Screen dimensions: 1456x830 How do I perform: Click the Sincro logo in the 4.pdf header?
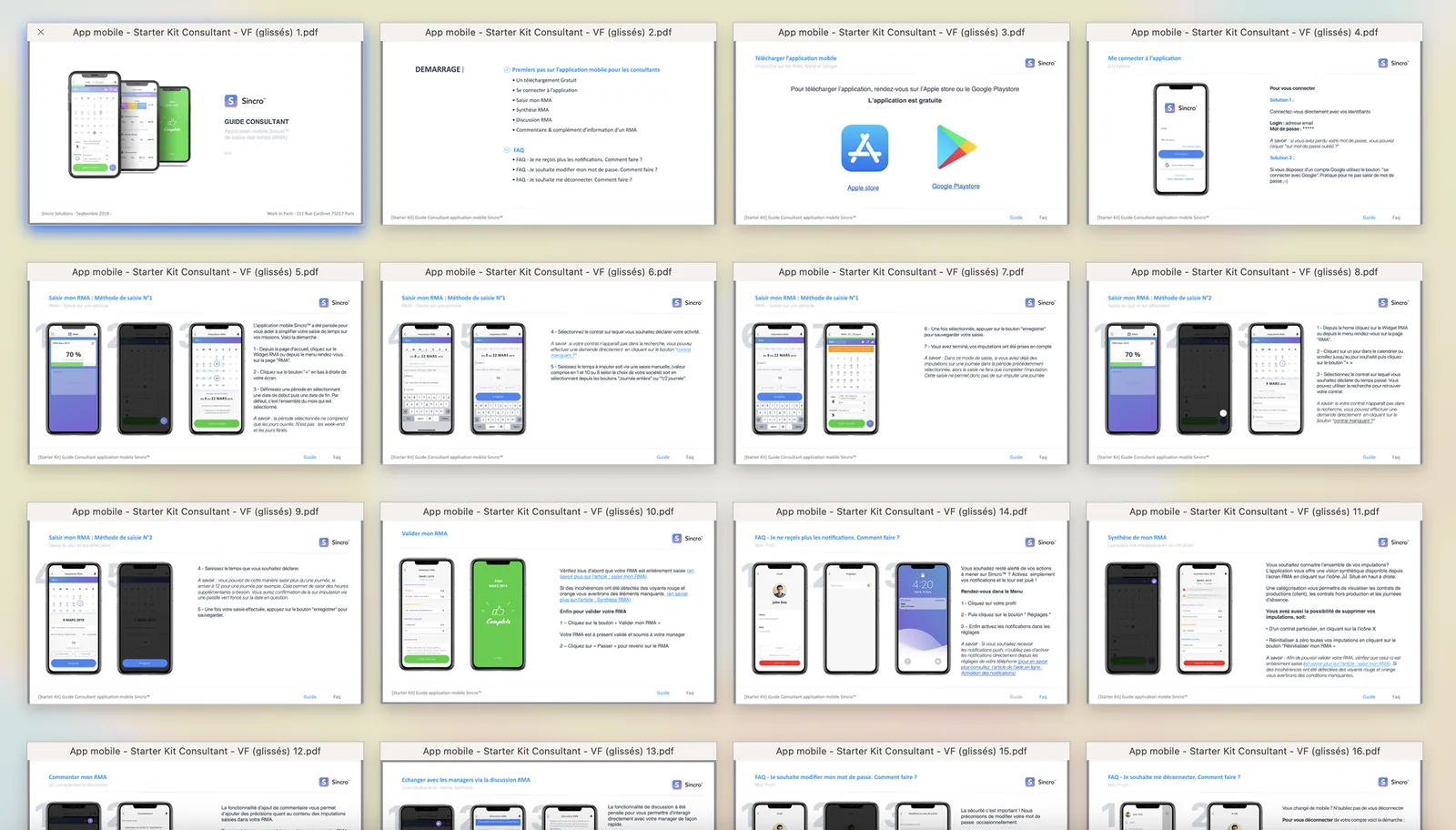(x=1393, y=63)
